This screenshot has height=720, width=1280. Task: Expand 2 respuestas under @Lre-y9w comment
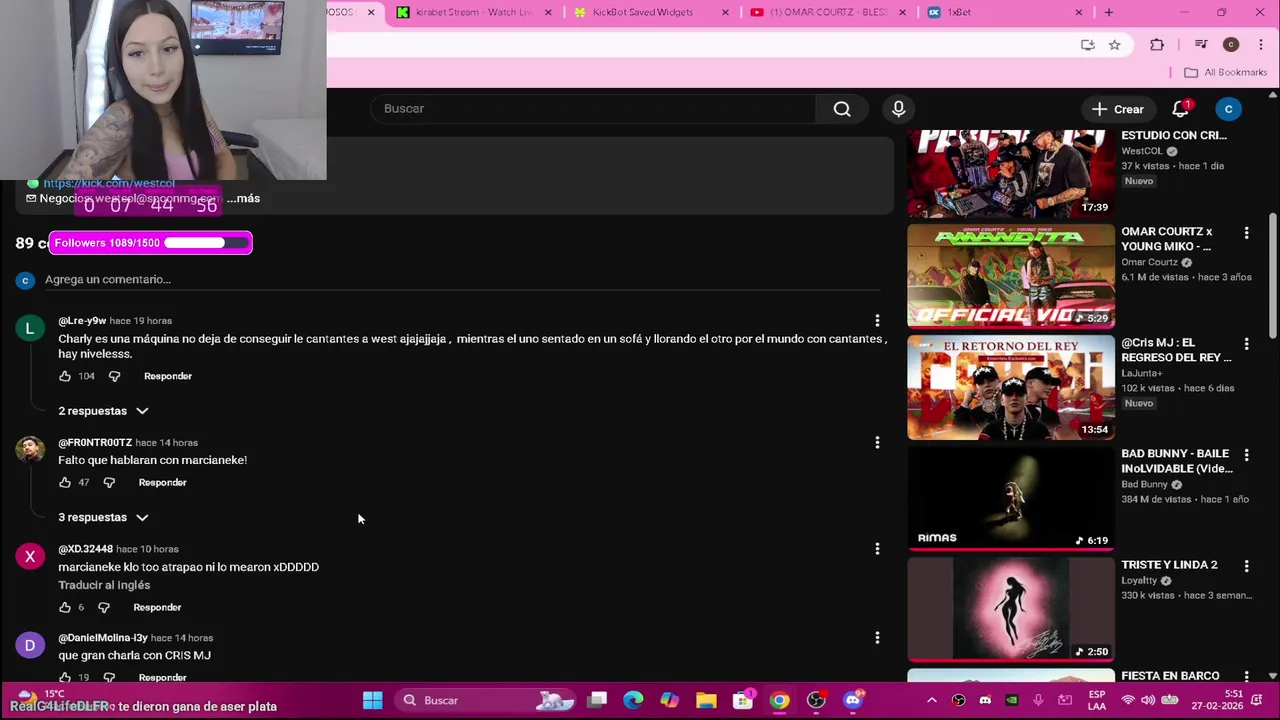[103, 411]
